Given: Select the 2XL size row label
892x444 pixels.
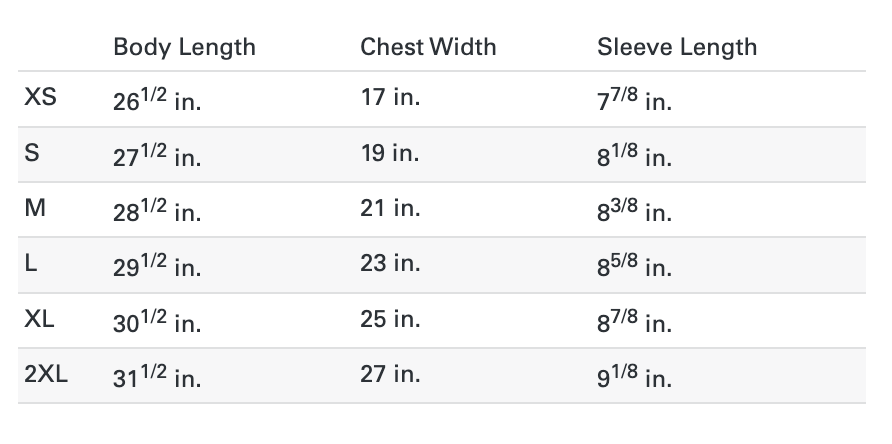Looking at the screenshot, I should [x=46, y=375].
